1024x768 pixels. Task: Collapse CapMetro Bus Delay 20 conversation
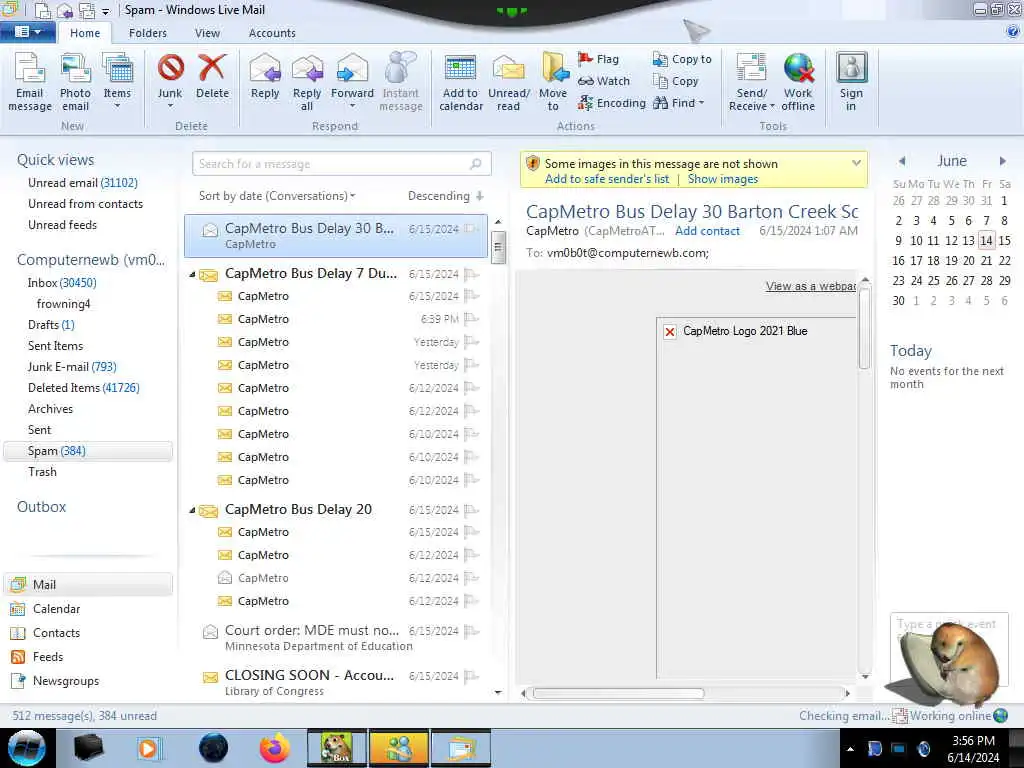click(x=192, y=510)
